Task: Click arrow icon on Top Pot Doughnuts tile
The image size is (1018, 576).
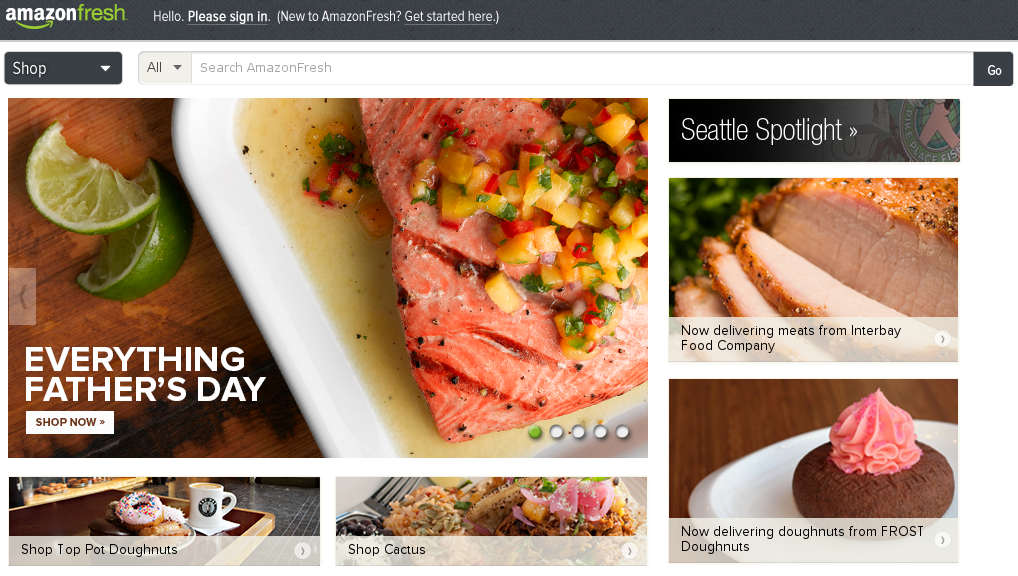Action: [302, 551]
